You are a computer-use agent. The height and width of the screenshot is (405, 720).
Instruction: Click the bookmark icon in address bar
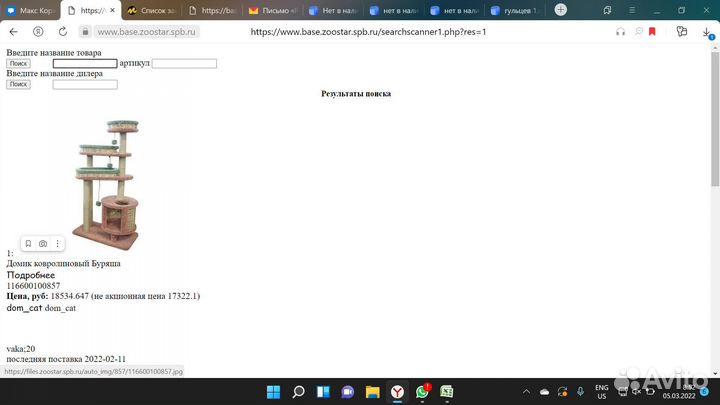pos(652,32)
